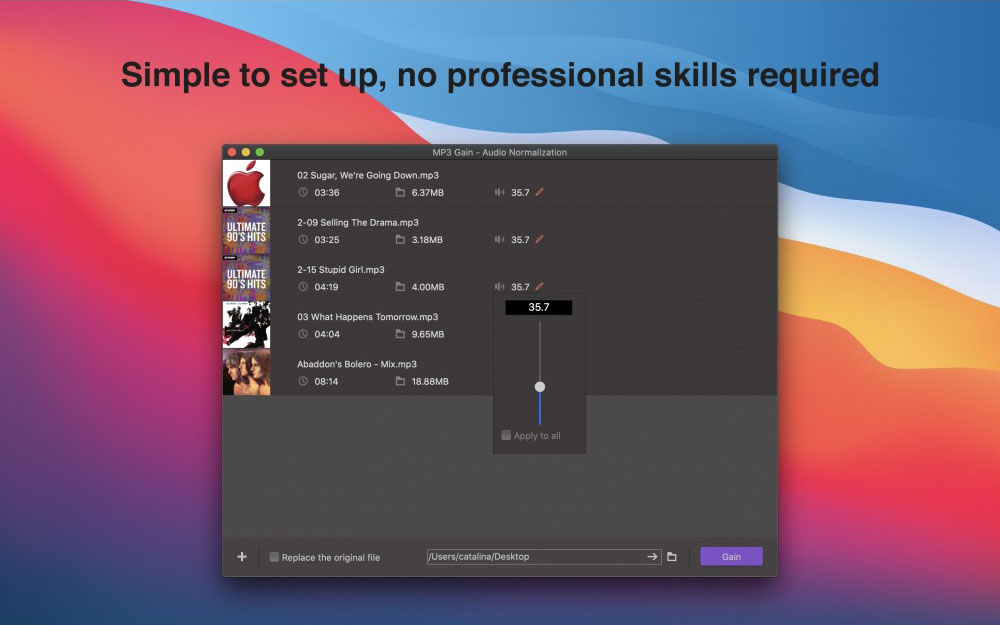The height and width of the screenshot is (625, 1000).
Task: Click the pencil edit icon for Sugar, We're Going Down
Action: [540, 192]
